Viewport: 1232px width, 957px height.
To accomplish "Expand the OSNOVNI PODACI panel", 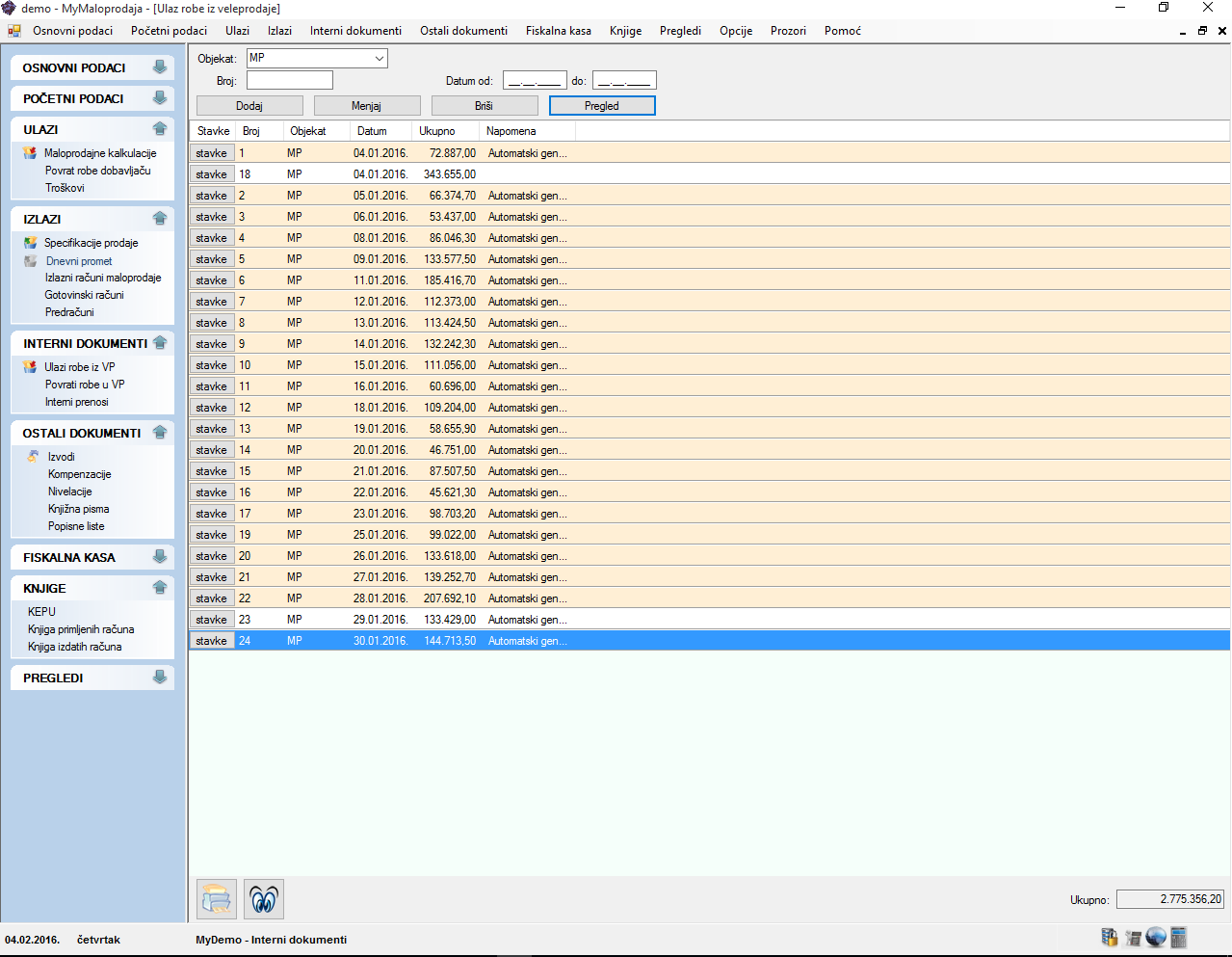I will 160,67.
